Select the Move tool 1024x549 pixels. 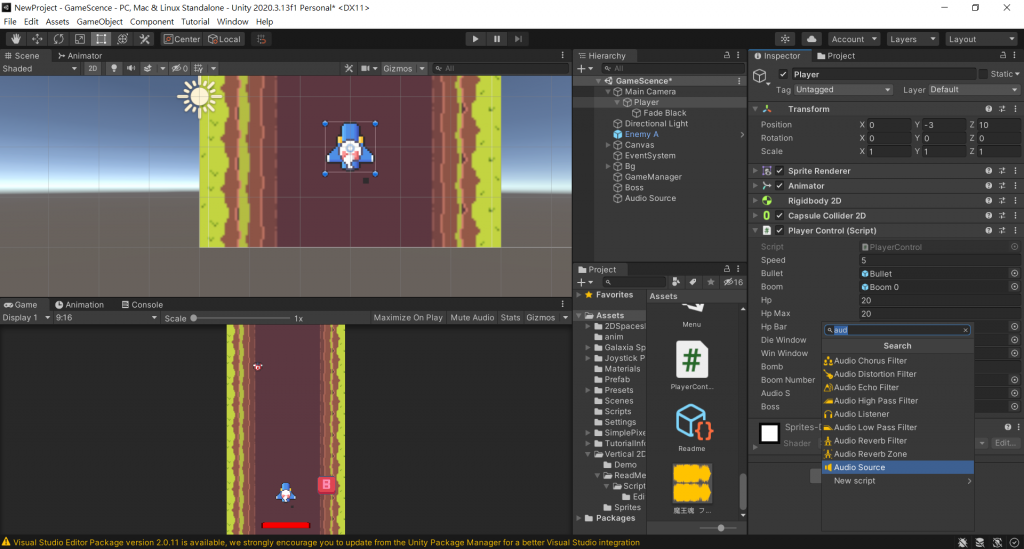point(37,39)
